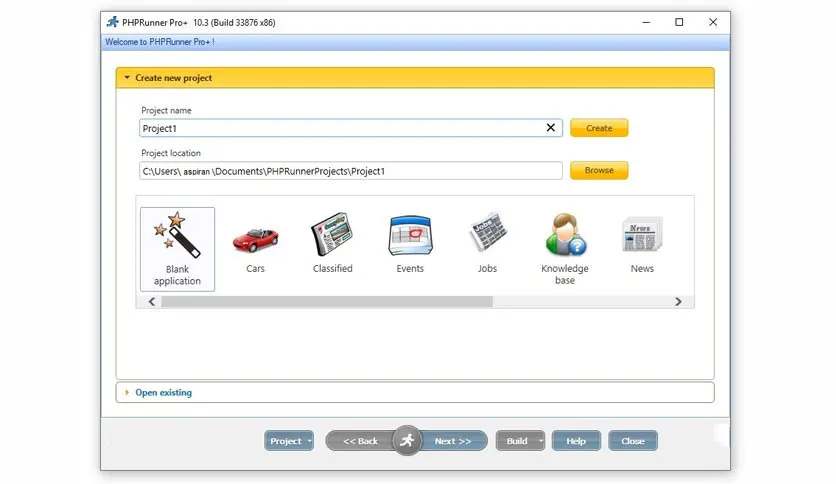836x484 pixels.
Task: Select the Events calendar template
Action: click(x=410, y=235)
